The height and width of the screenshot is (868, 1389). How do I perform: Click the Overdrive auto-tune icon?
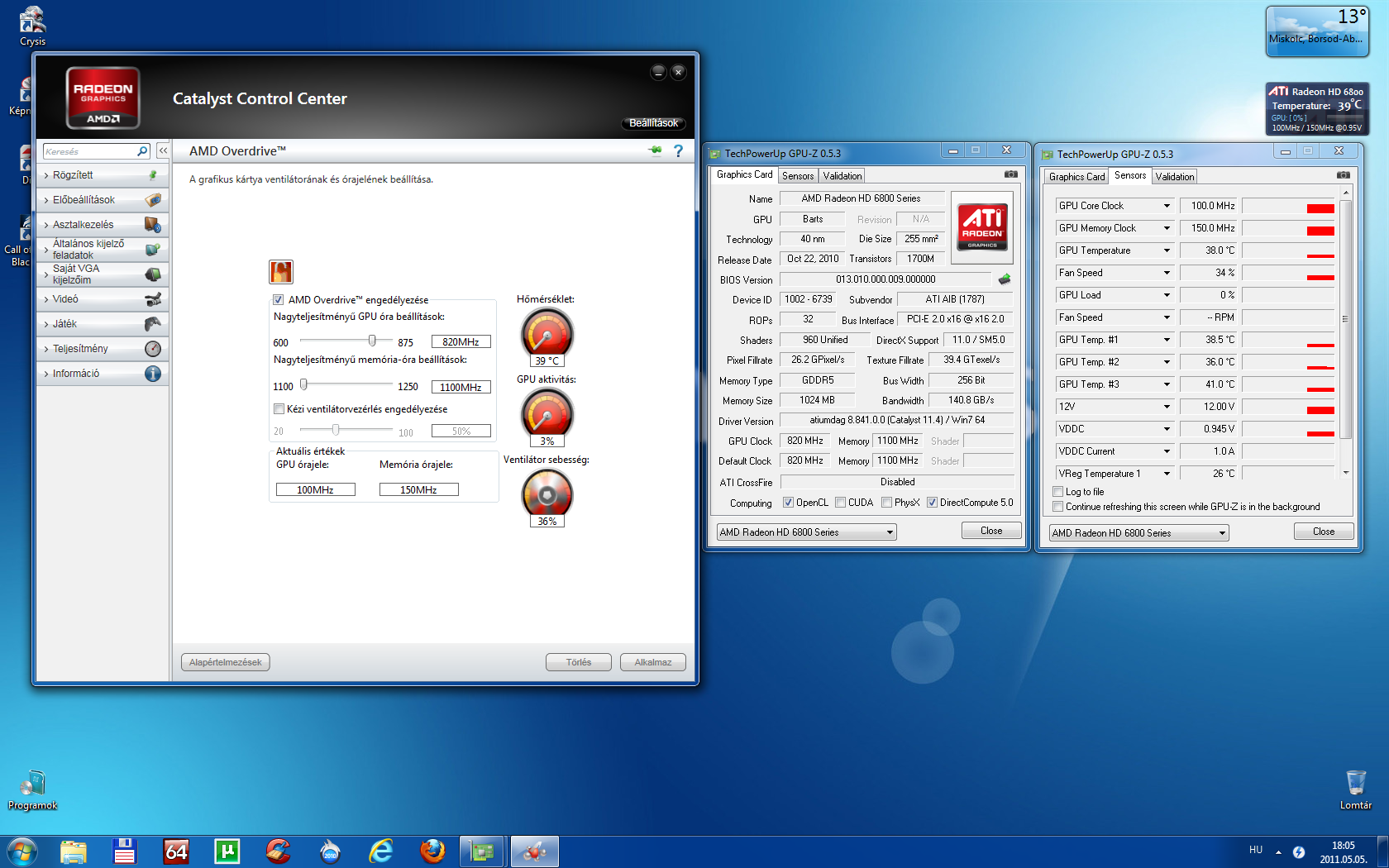281,271
